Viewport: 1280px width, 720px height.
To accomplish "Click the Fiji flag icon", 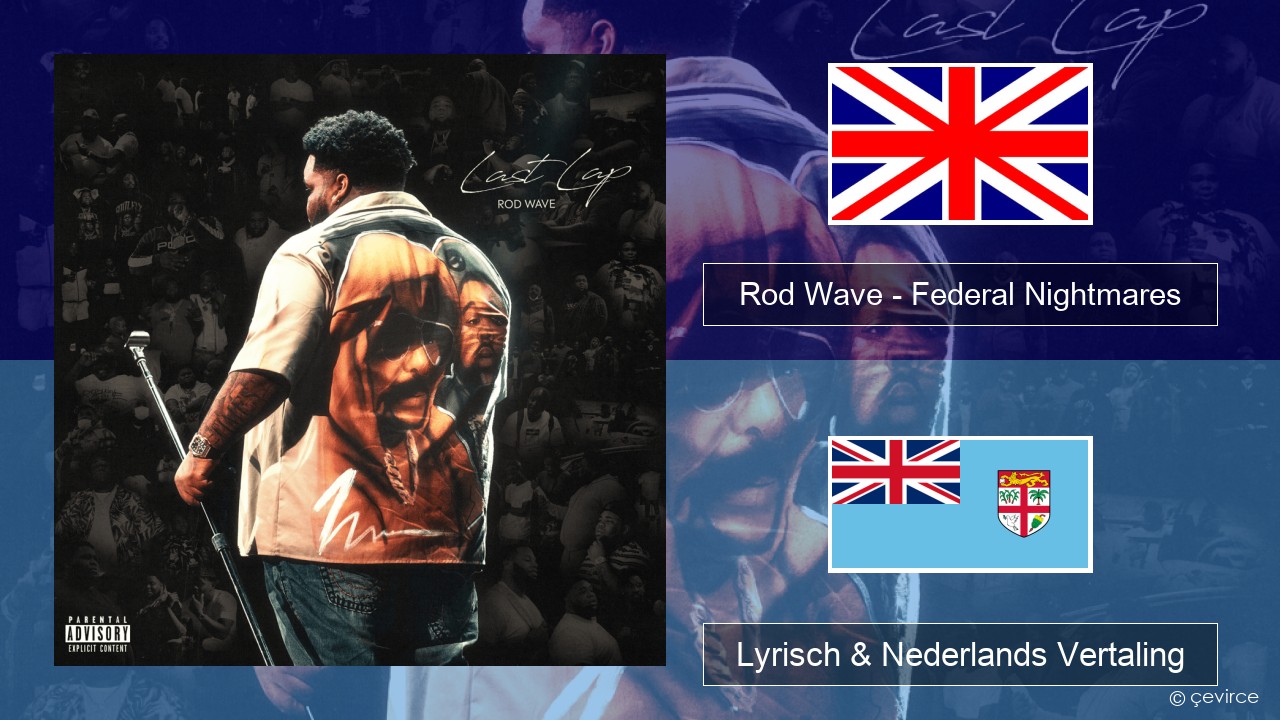I will [x=960, y=504].
